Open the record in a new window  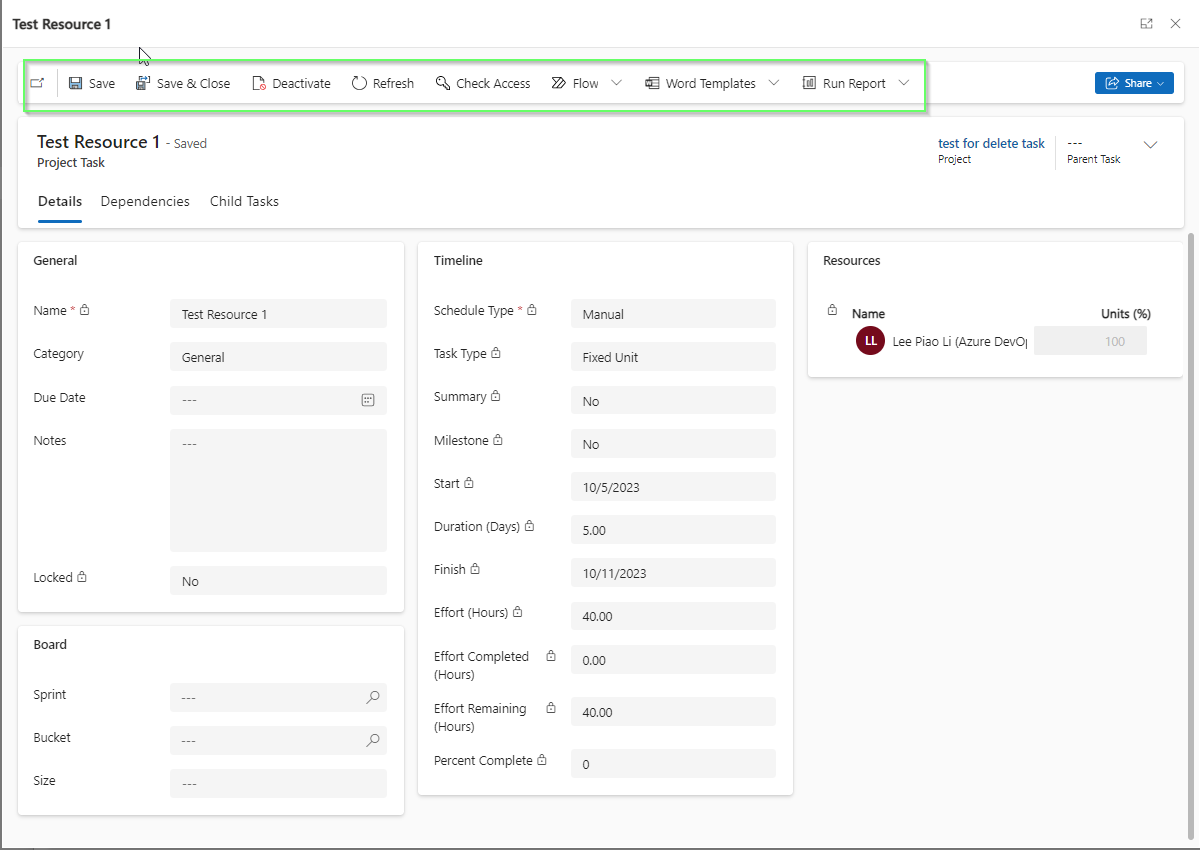[x=37, y=84]
